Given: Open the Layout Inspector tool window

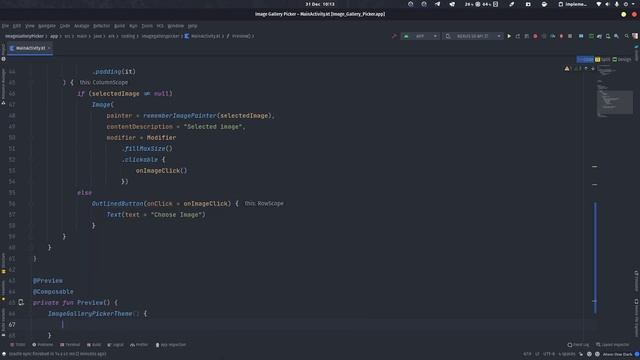Looking at the screenshot, I should click(x=612, y=345).
